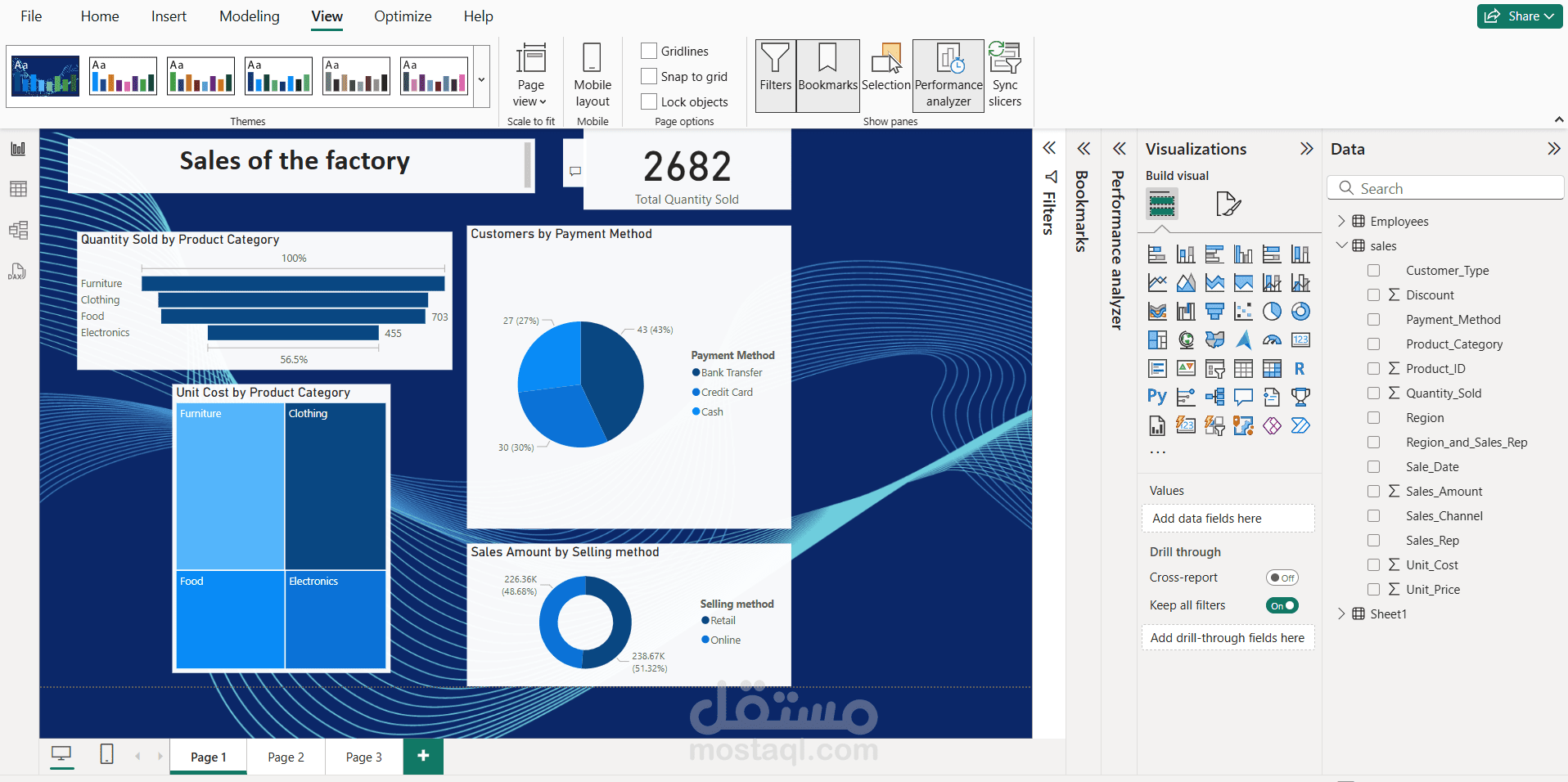
Task: Open the Filters pane button in ribbon
Action: (x=775, y=75)
